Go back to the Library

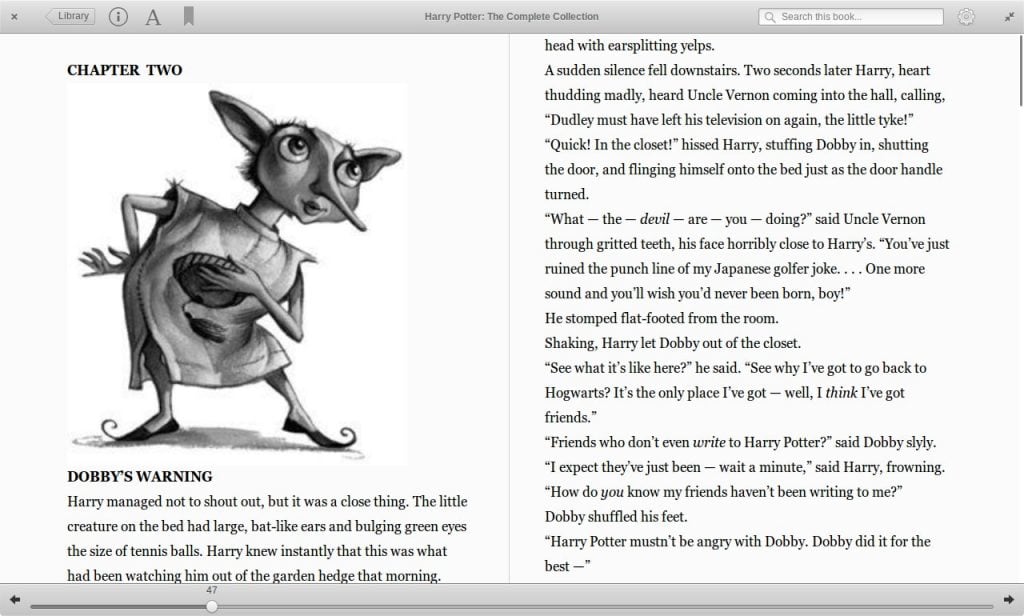[x=70, y=16]
